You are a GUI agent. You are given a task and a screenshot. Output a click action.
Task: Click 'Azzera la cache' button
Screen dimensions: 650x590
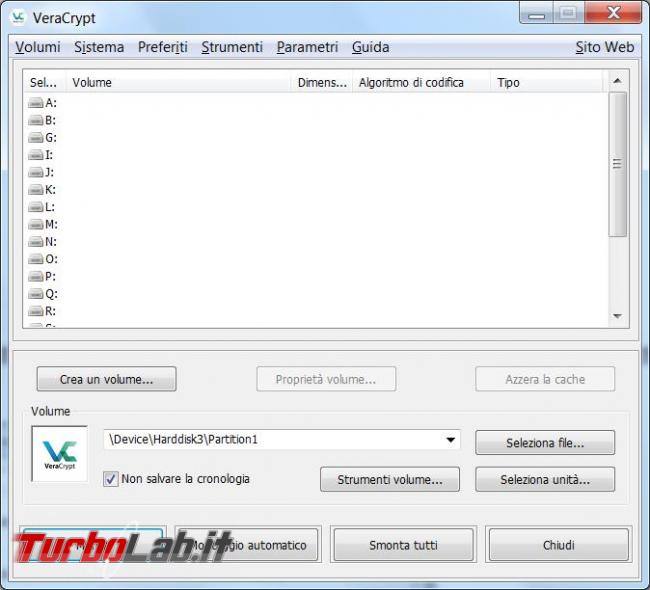coord(545,379)
